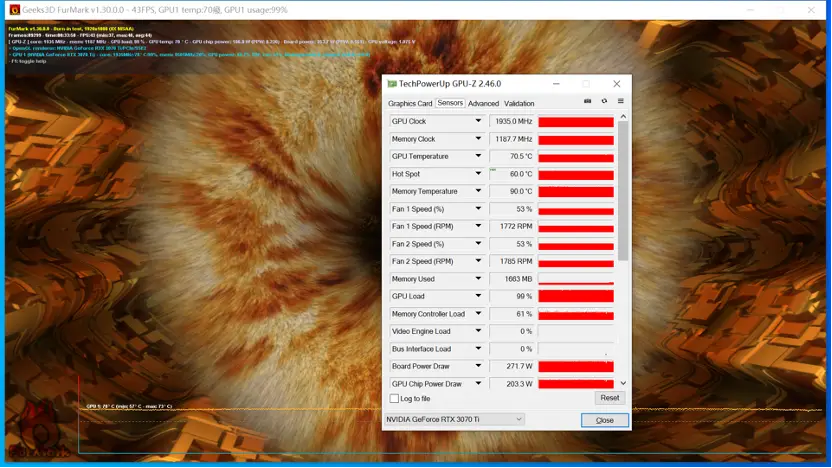The image size is (832, 468).
Task: Click the GPU-Z app icon in title bar
Action: click(x=392, y=84)
